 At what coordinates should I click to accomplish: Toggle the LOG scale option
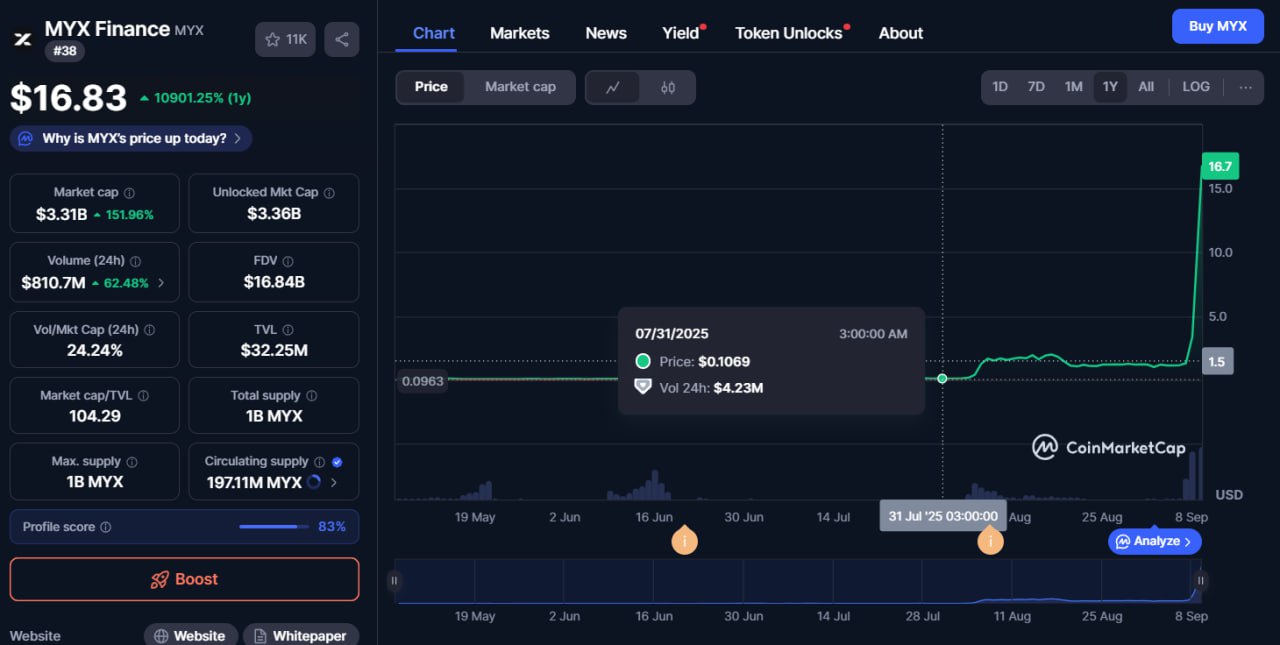pos(1196,87)
